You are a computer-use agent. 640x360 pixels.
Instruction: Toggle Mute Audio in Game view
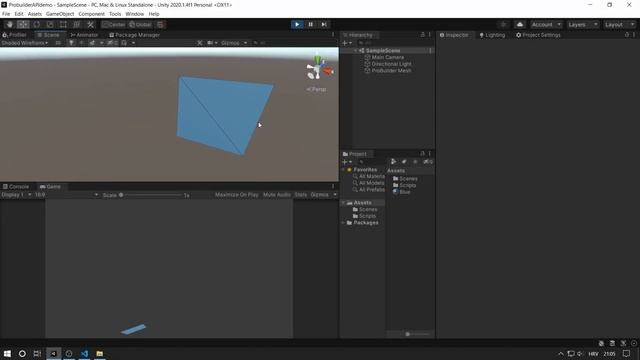click(277, 195)
